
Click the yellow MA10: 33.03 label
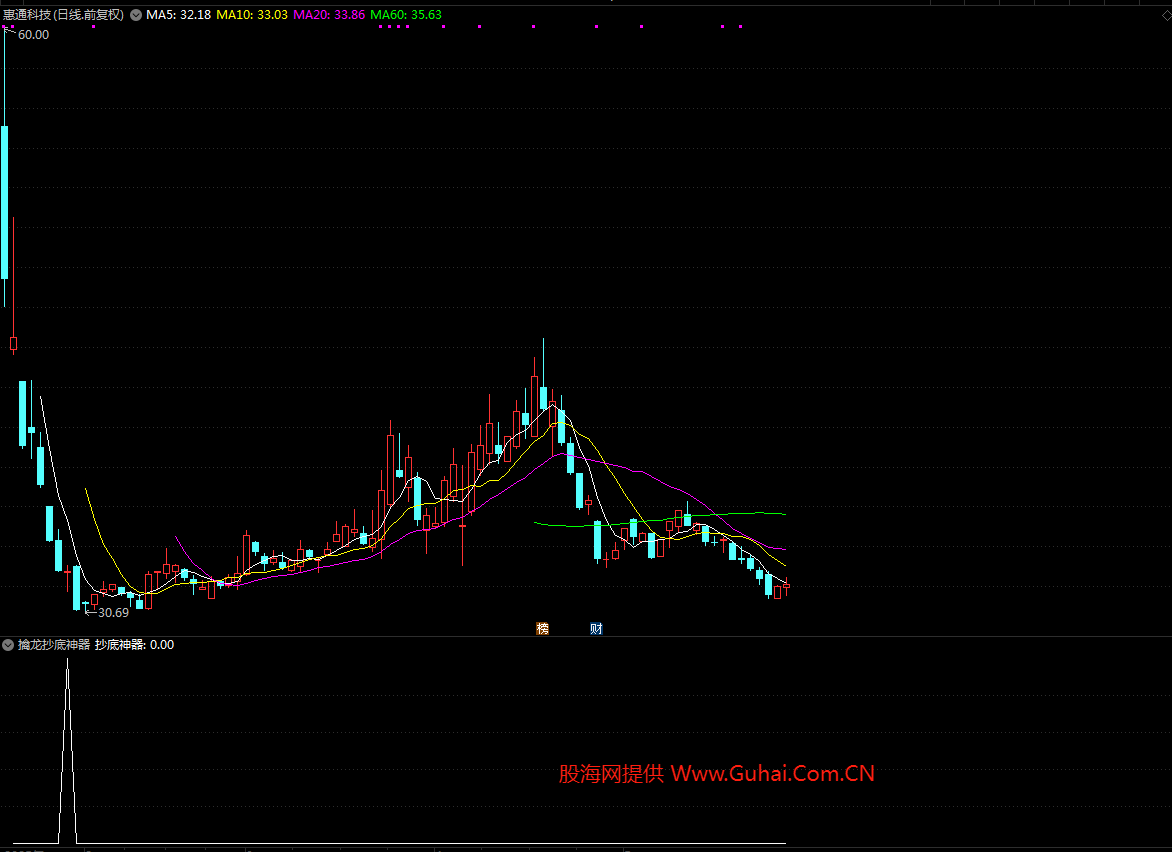click(252, 15)
